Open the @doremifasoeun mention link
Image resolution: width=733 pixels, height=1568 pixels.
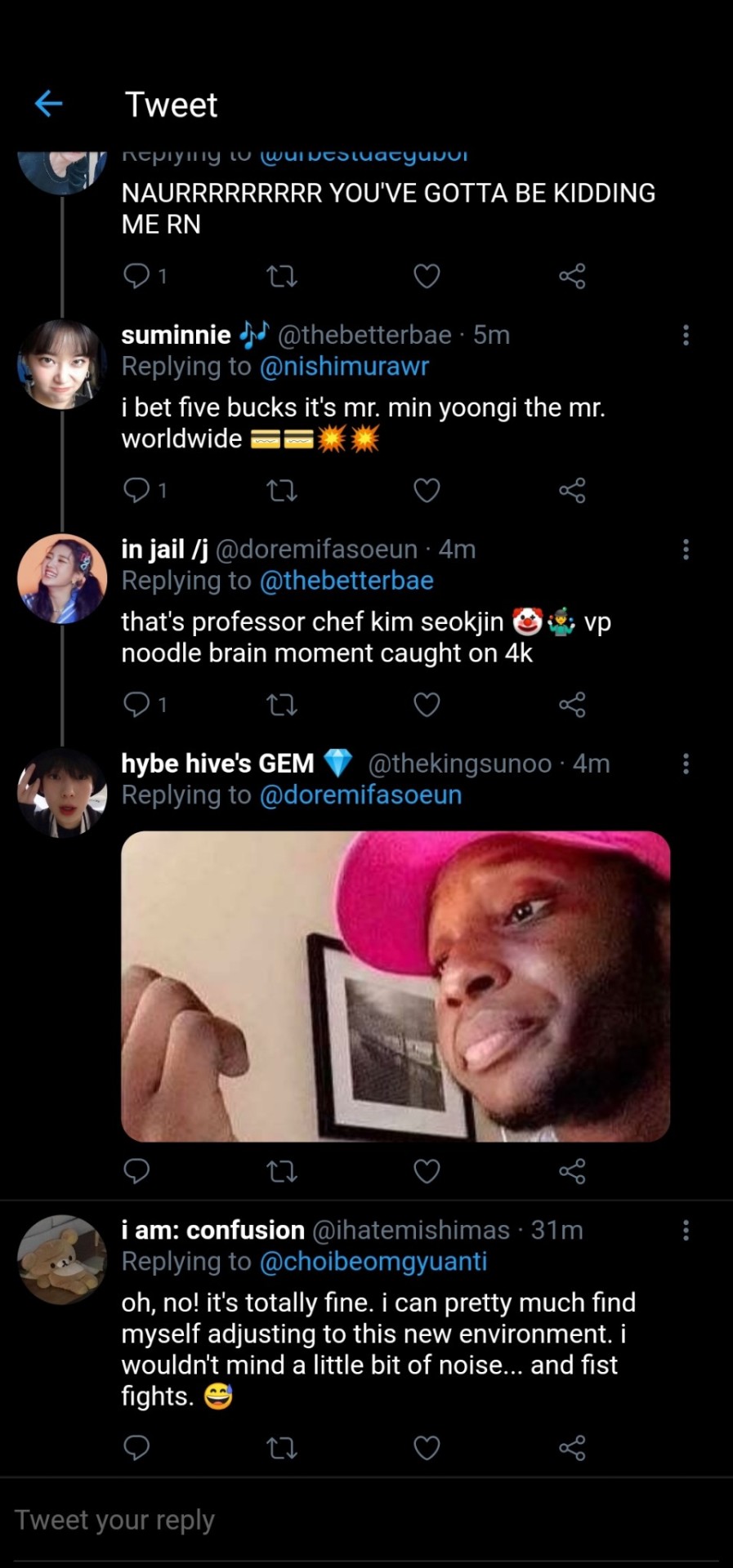pos(360,795)
